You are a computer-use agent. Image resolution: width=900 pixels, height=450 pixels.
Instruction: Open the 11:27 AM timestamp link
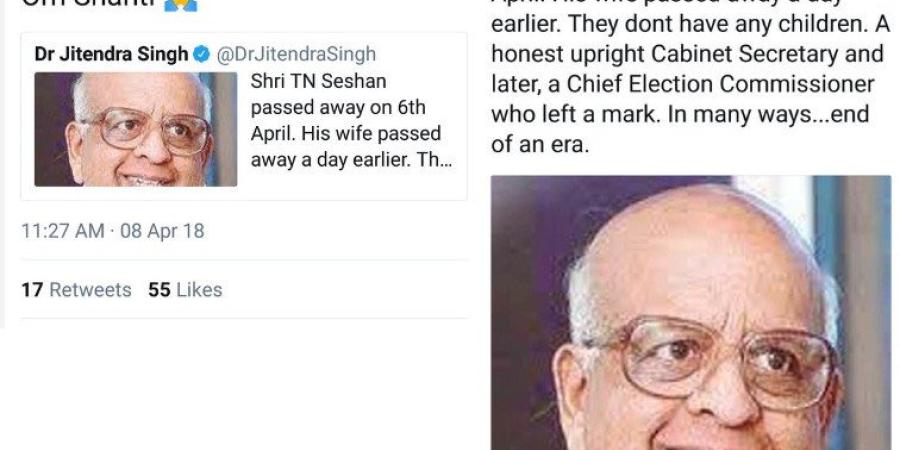pos(63,231)
